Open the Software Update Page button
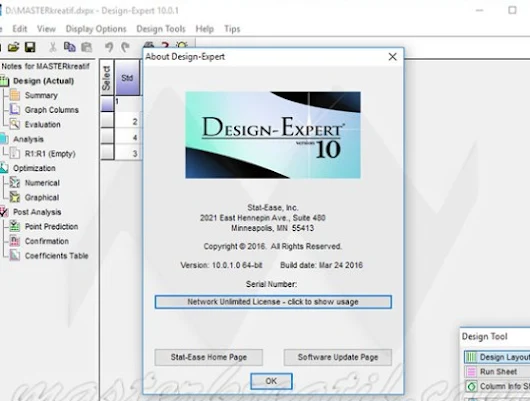530x401 pixels. [338, 357]
